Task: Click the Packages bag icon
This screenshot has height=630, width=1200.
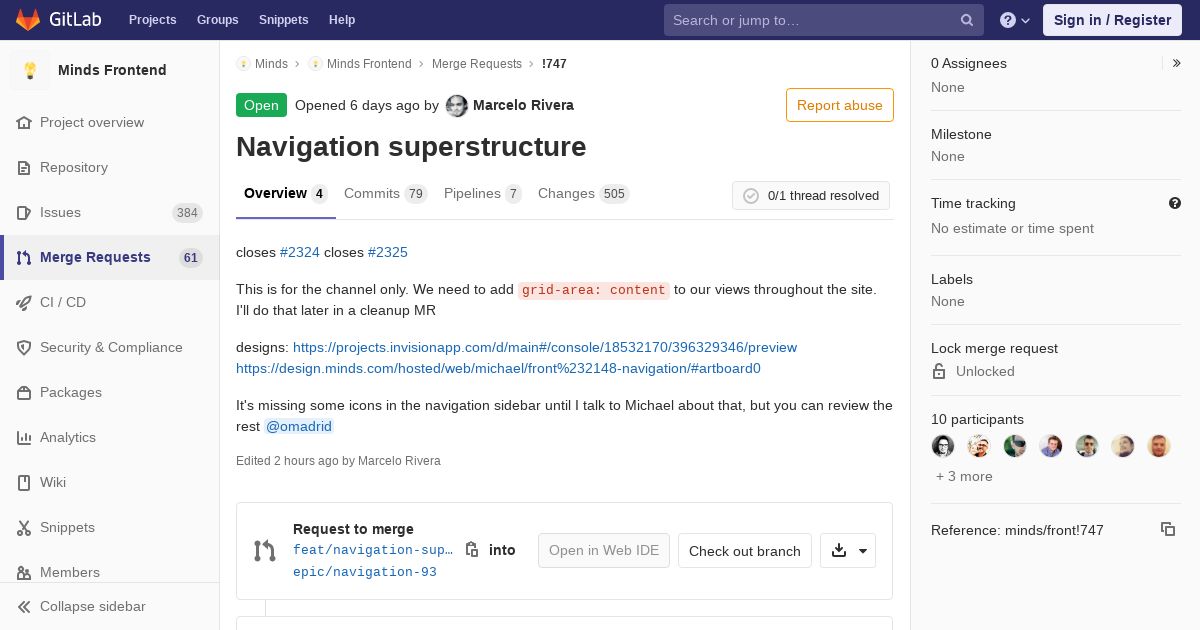Action: pos(24,392)
